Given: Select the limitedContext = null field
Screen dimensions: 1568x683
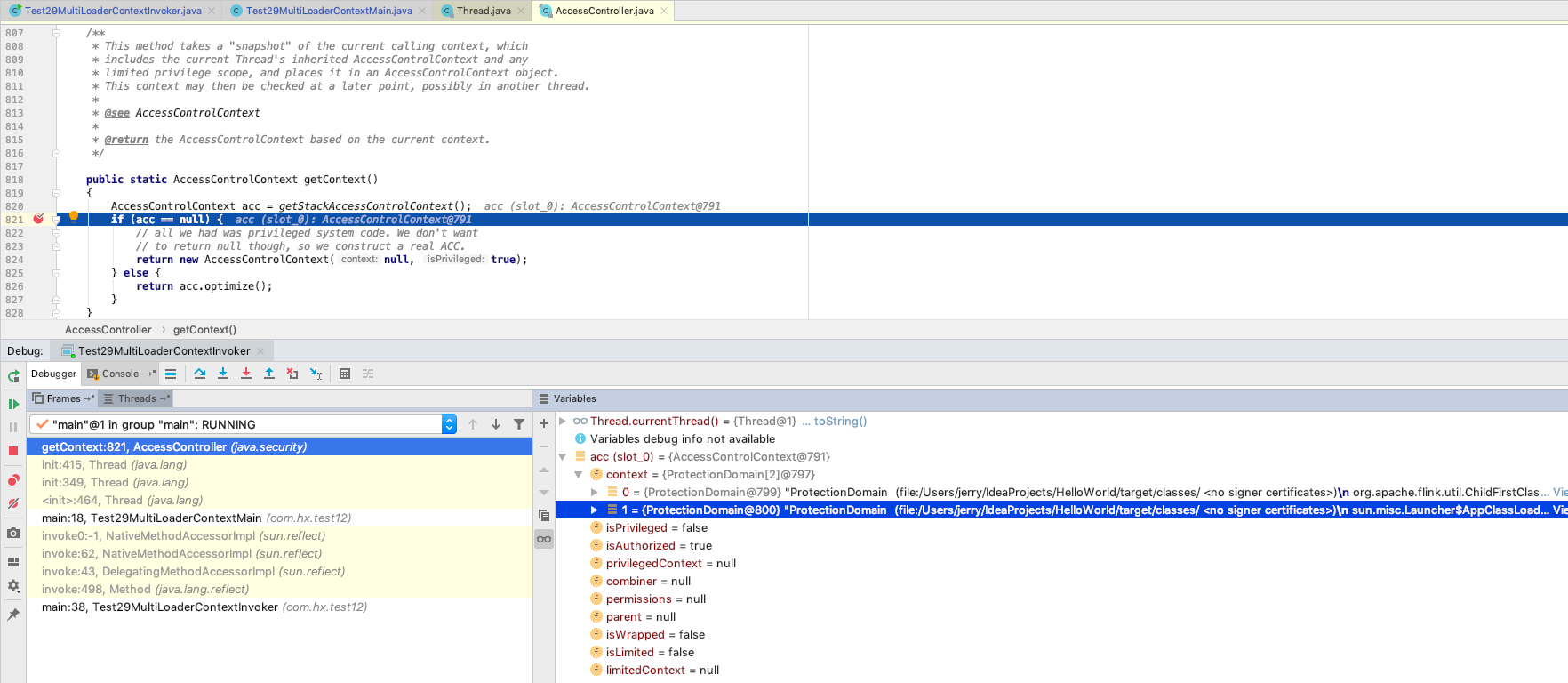Looking at the screenshot, I should pyautogui.click(x=662, y=670).
